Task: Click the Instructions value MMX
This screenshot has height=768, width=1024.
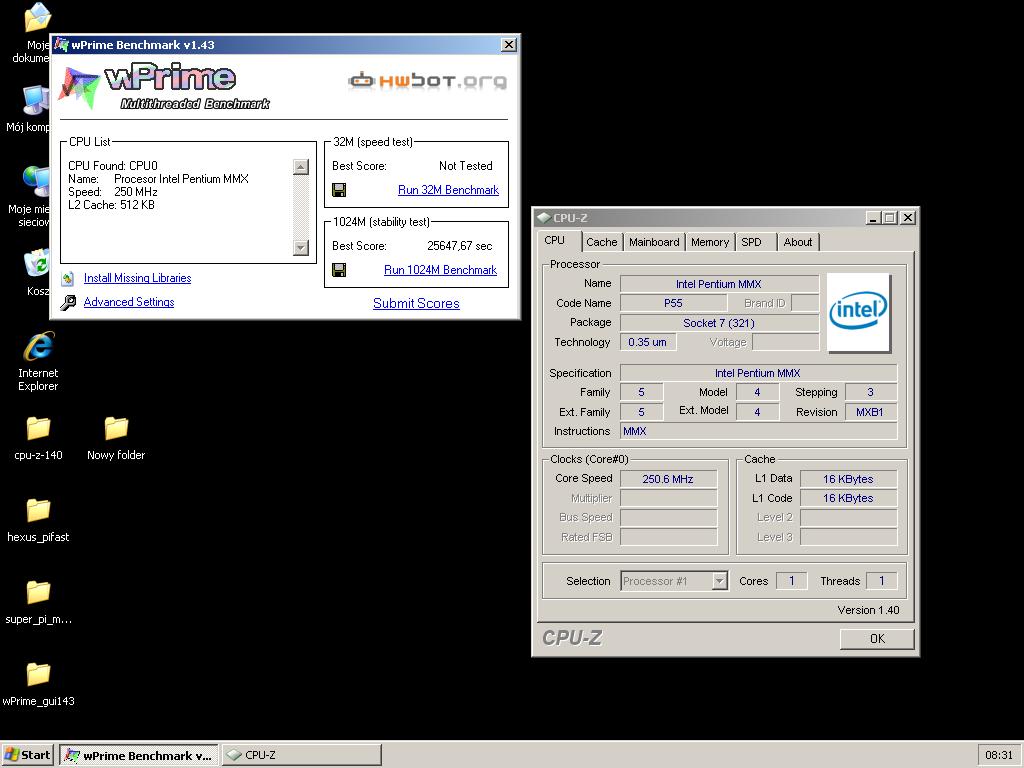Action: pos(758,431)
